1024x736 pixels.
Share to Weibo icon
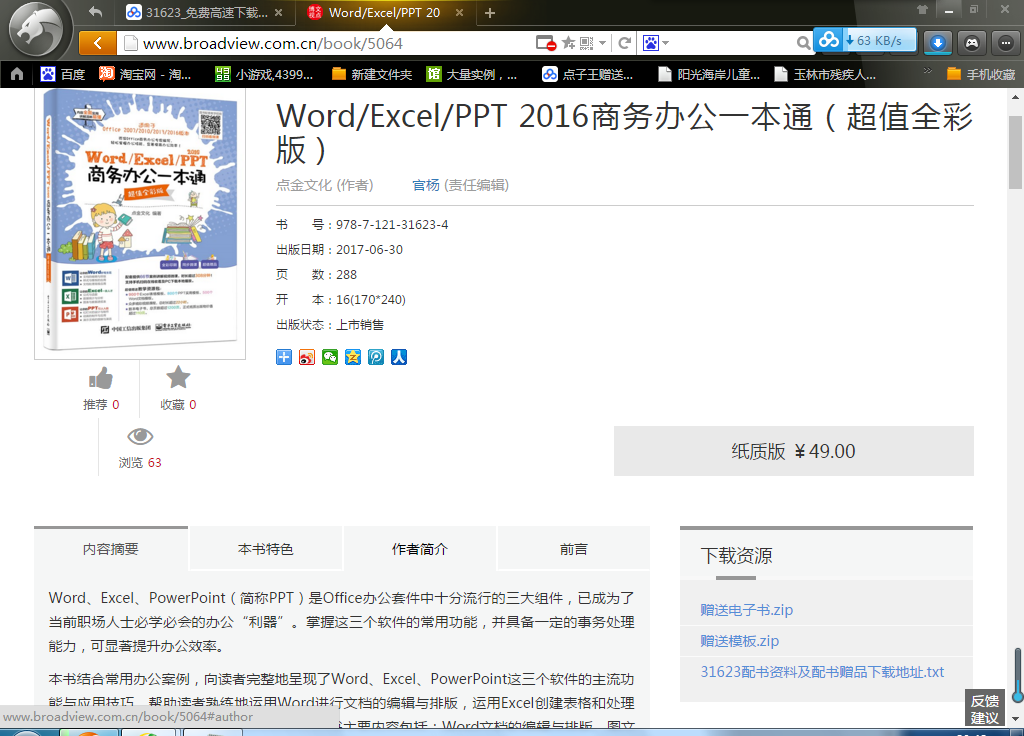[307, 357]
